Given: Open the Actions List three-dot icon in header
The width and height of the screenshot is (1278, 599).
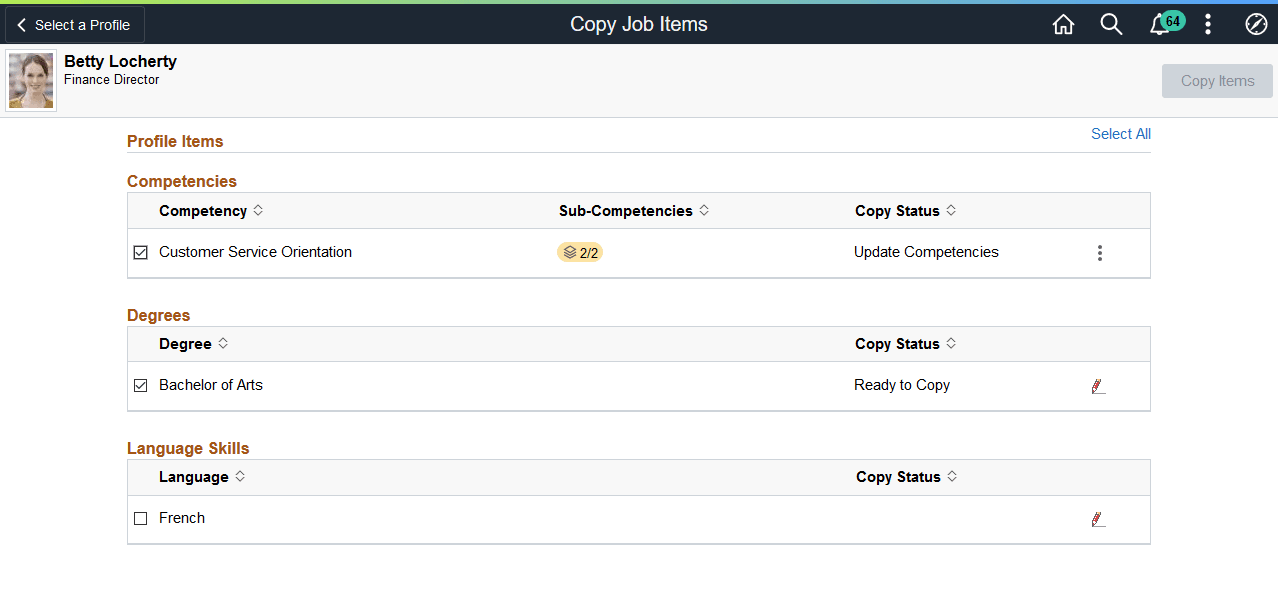Looking at the screenshot, I should [1208, 23].
